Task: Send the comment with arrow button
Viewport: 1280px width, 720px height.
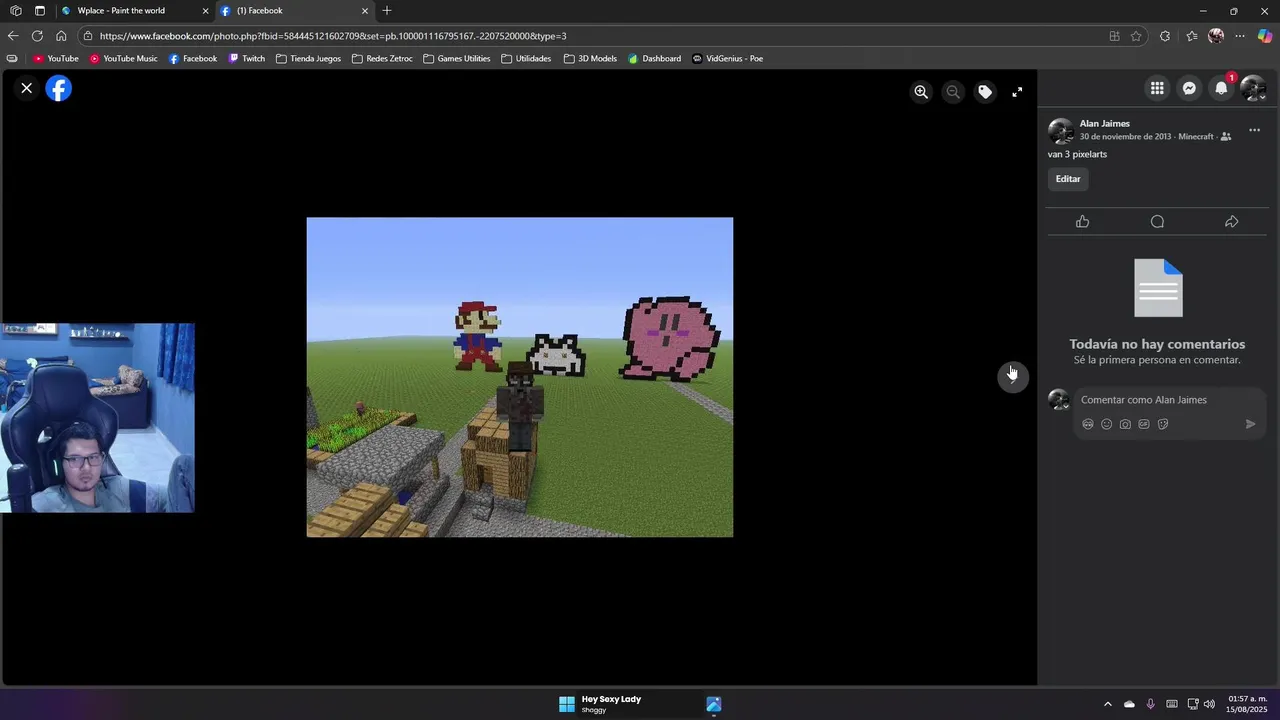Action: point(1250,424)
